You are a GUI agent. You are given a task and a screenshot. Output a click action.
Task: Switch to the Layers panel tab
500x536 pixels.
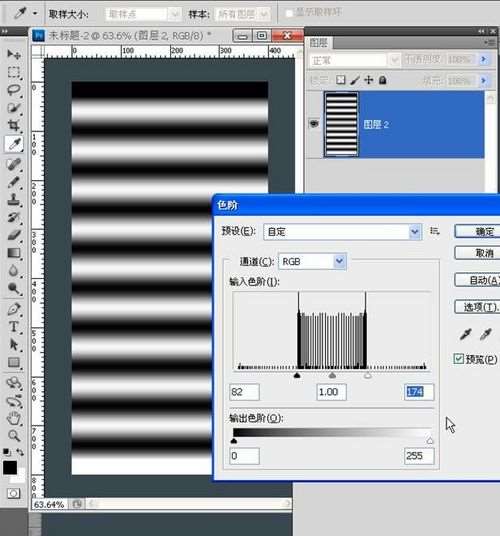tap(318, 43)
